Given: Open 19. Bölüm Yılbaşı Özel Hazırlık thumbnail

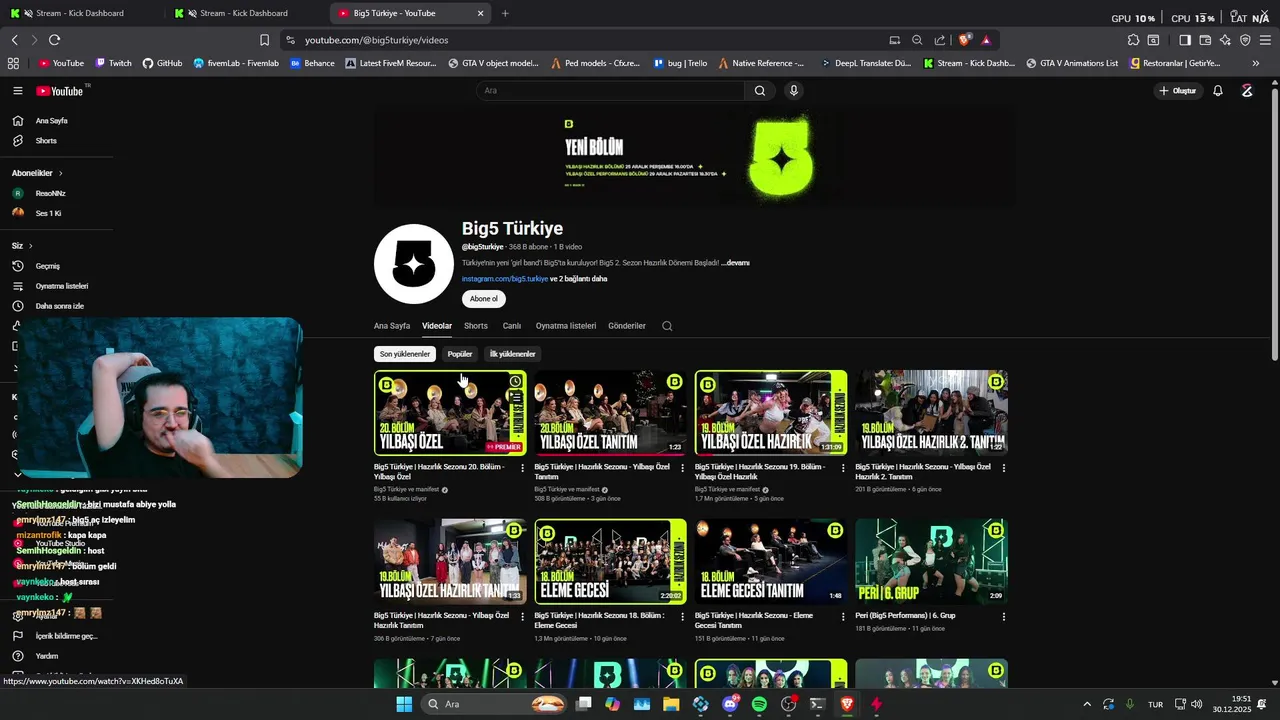Looking at the screenshot, I should click(771, 413).
